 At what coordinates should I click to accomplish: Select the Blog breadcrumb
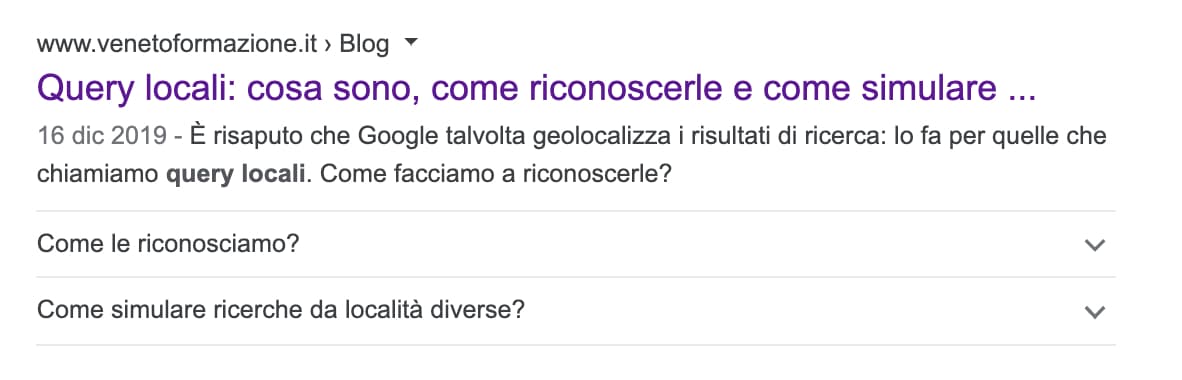tap(364, 44)
